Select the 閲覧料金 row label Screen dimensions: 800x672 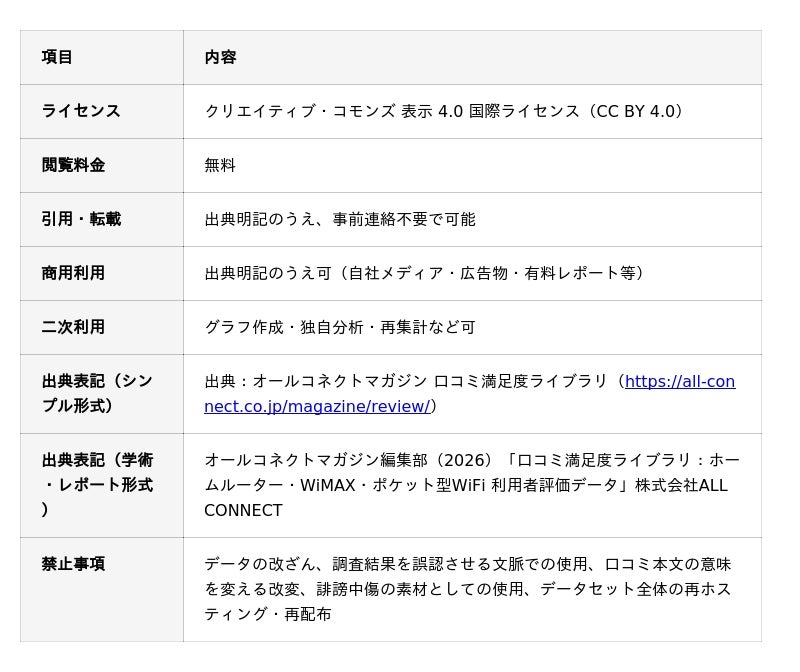pyautogui.click(x=73, y=165)
